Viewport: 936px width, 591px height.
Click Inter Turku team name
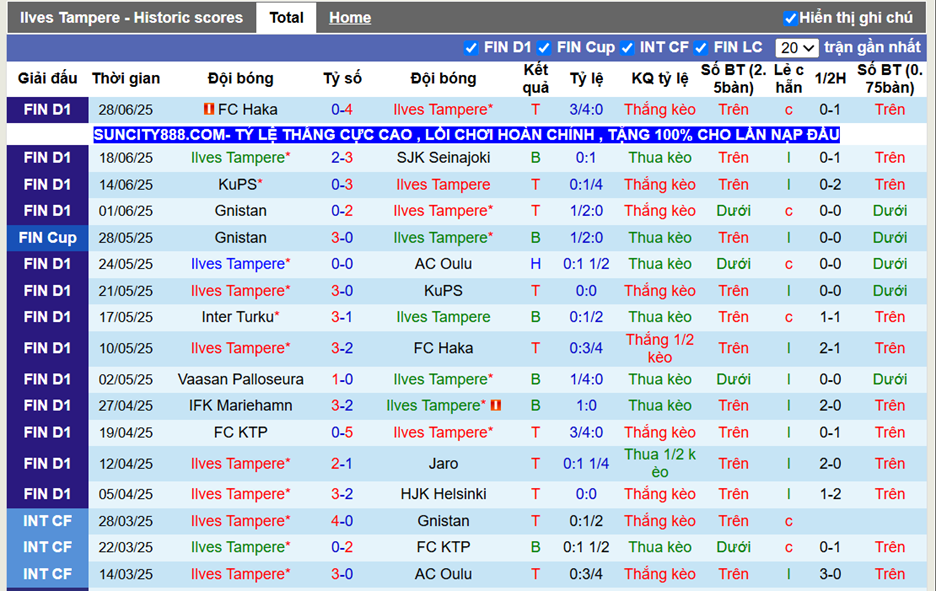click(x=238, y=317)
